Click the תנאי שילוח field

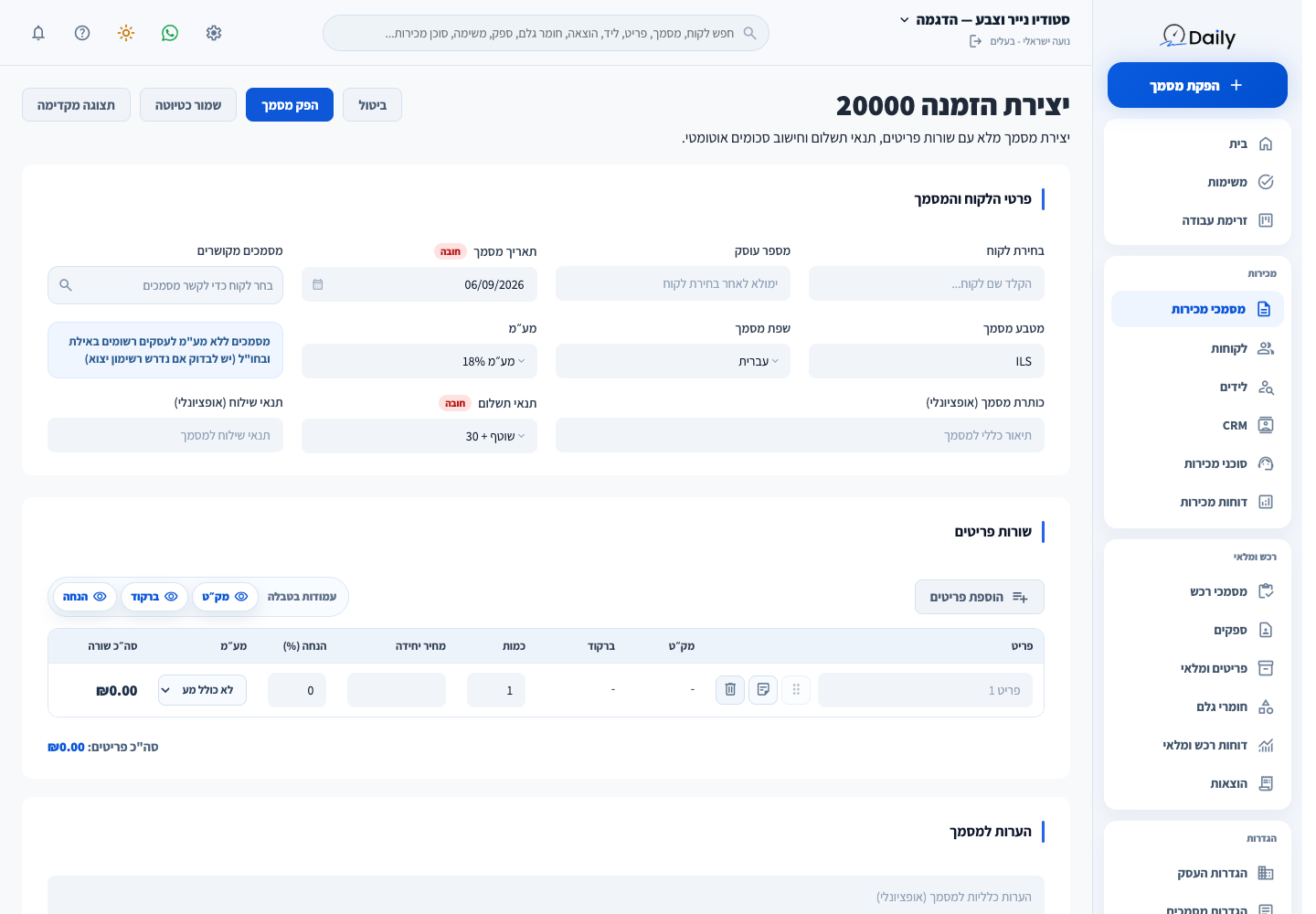coord(165,435)
